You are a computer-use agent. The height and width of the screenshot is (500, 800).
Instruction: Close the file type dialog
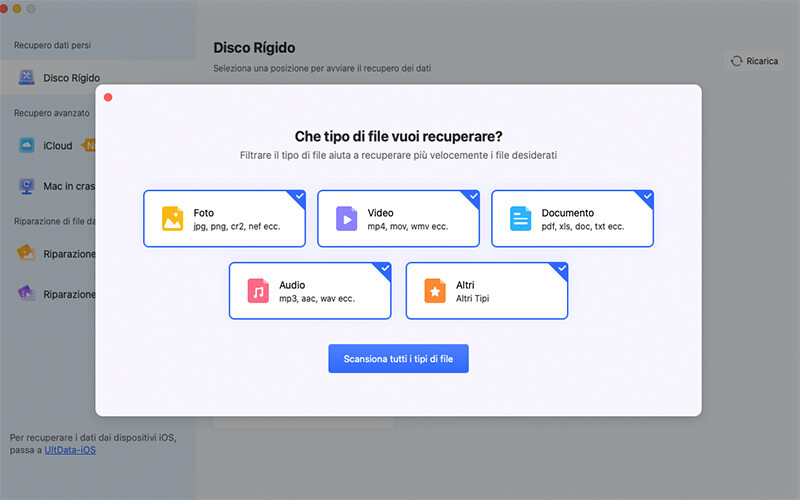(x=108, y=97)
